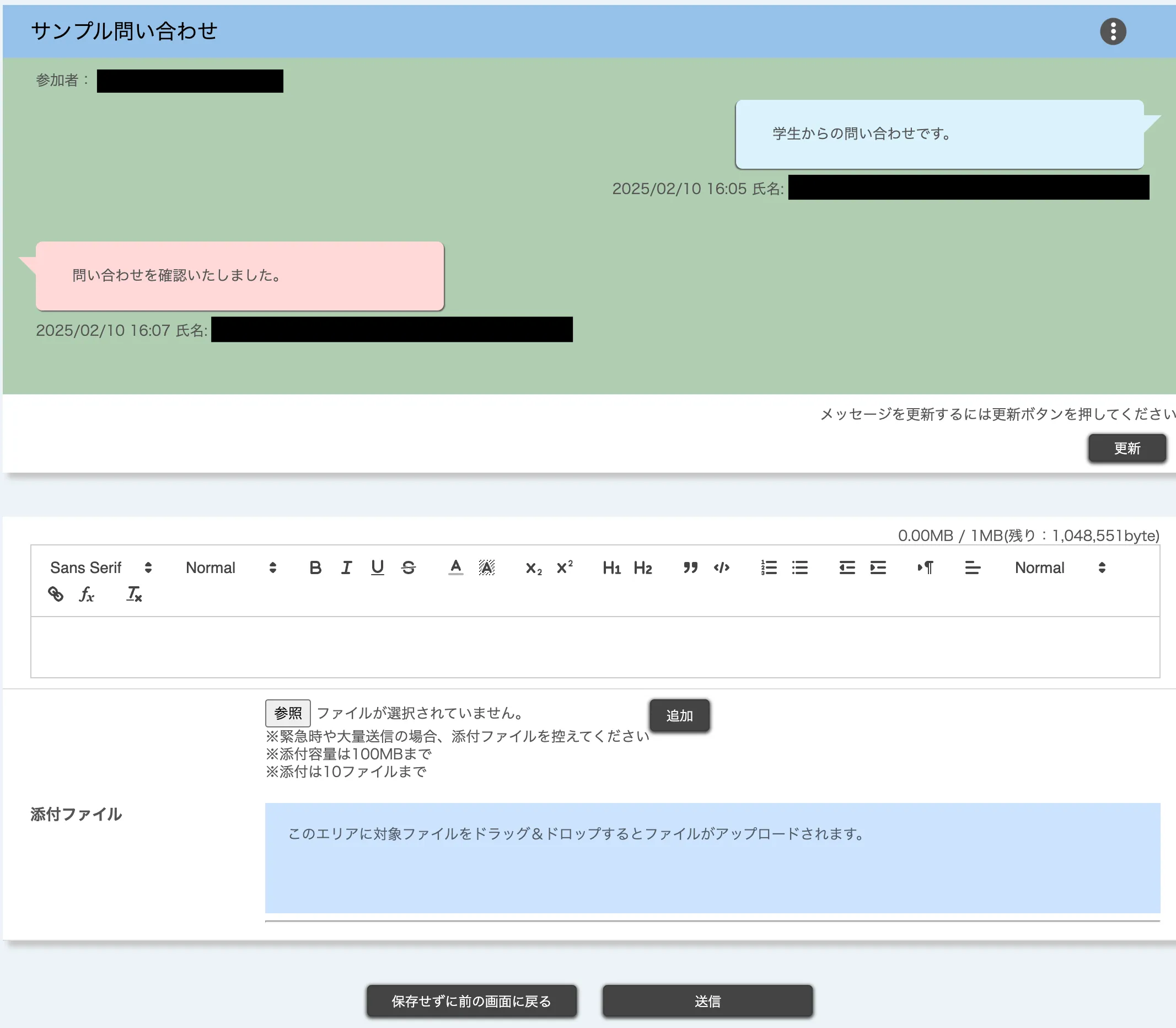Insert a blockquote
Image resolution: width=1176 pixels, height=1028 pixels.
coord(690,567)
